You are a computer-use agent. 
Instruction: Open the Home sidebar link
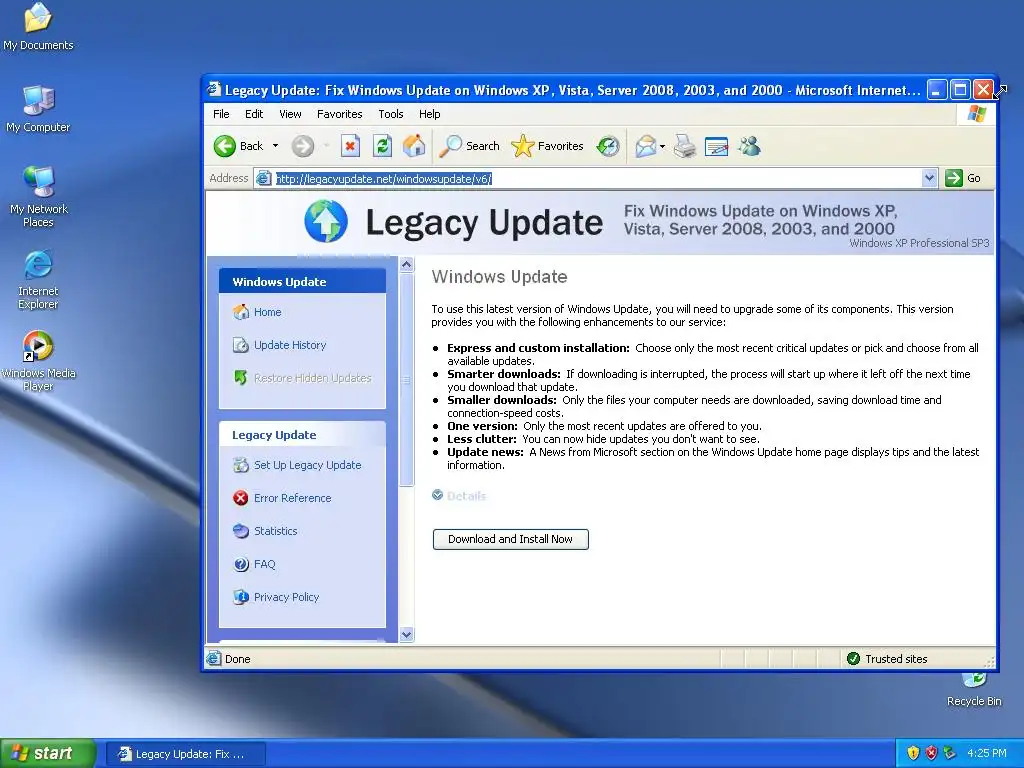(x=268, y=312)
